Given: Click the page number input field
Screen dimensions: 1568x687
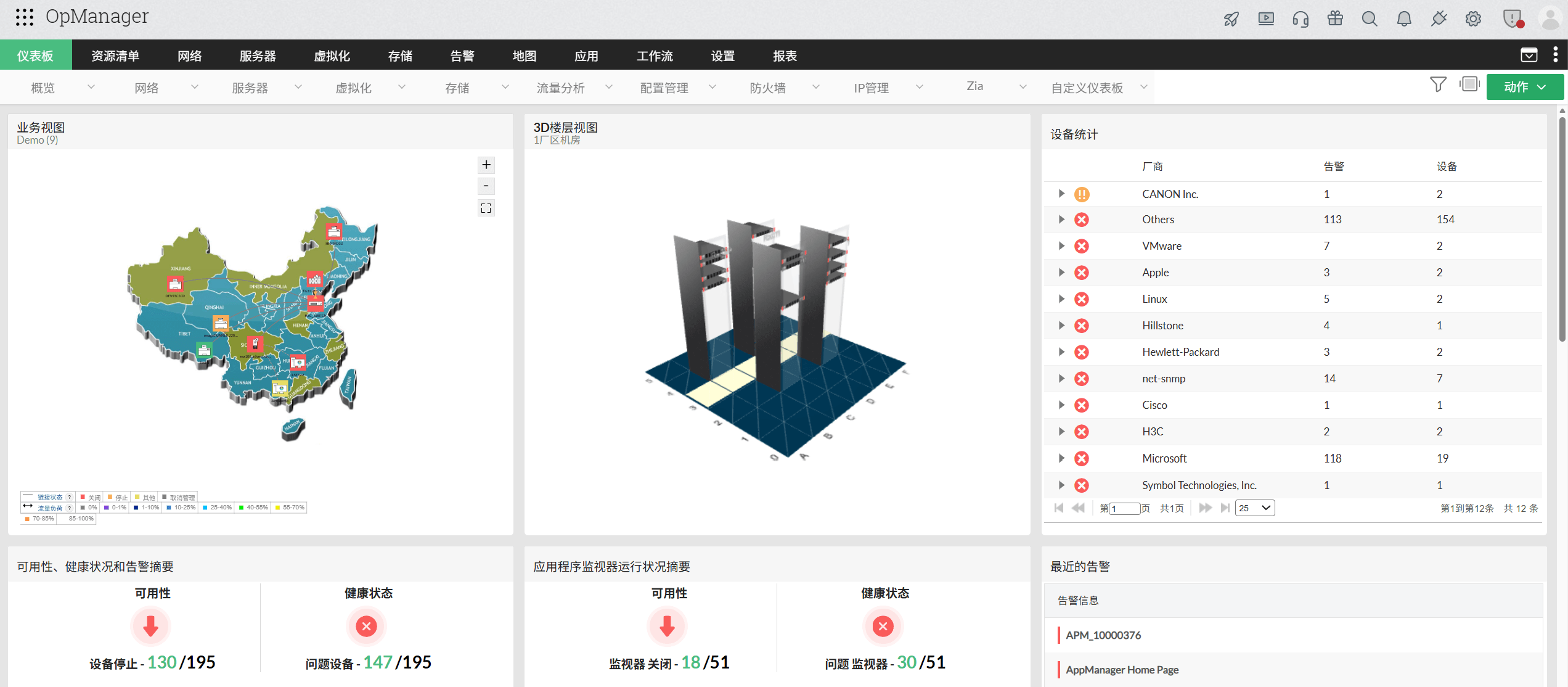Looking at the screenshot, I should [x=1125, y=509].
